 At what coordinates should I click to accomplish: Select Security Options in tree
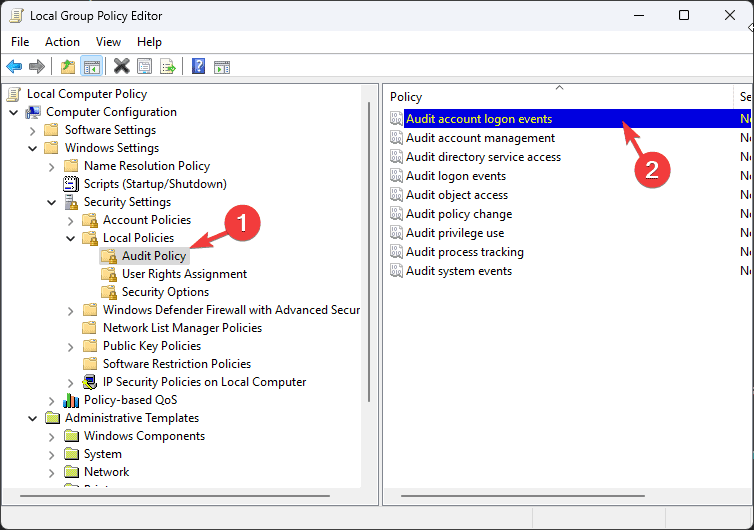pyautogui.click(x=165, y=292)
